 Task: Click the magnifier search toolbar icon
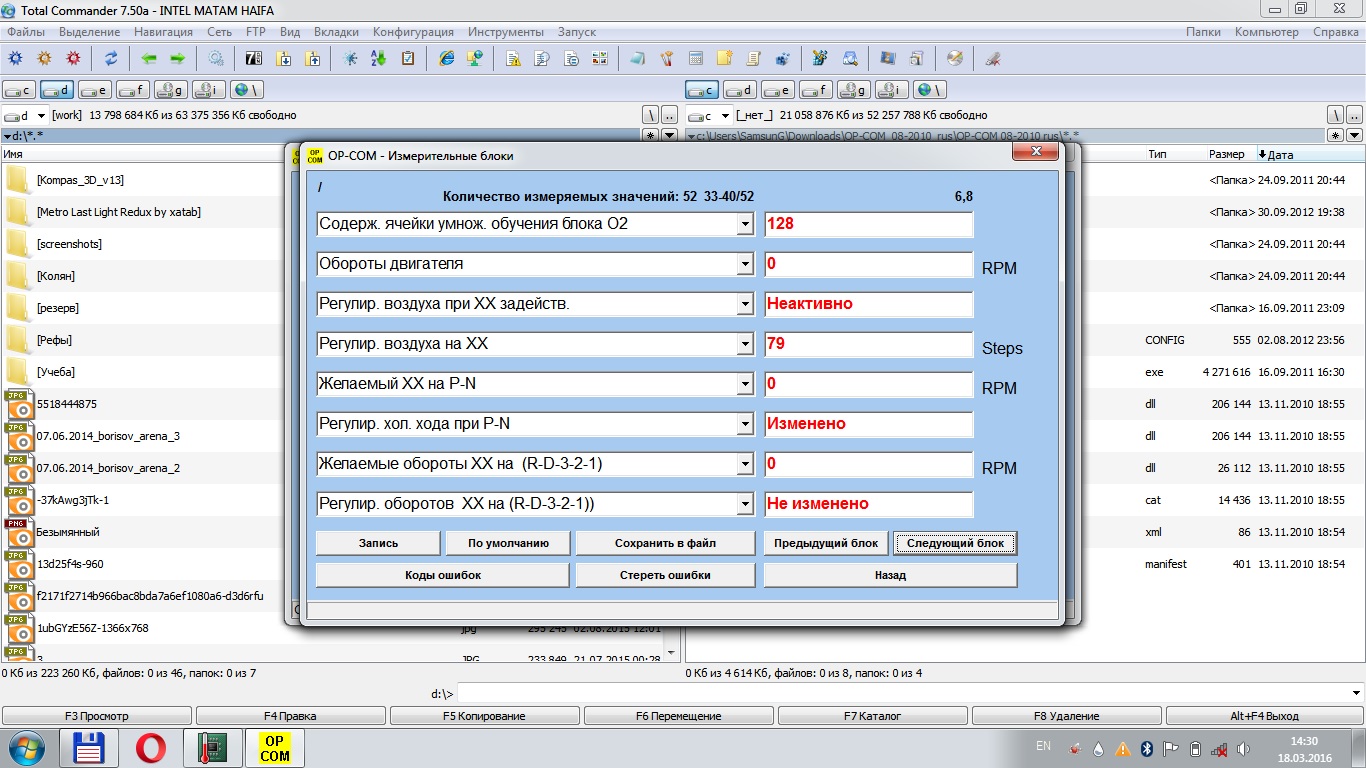[x=849, y=58]
